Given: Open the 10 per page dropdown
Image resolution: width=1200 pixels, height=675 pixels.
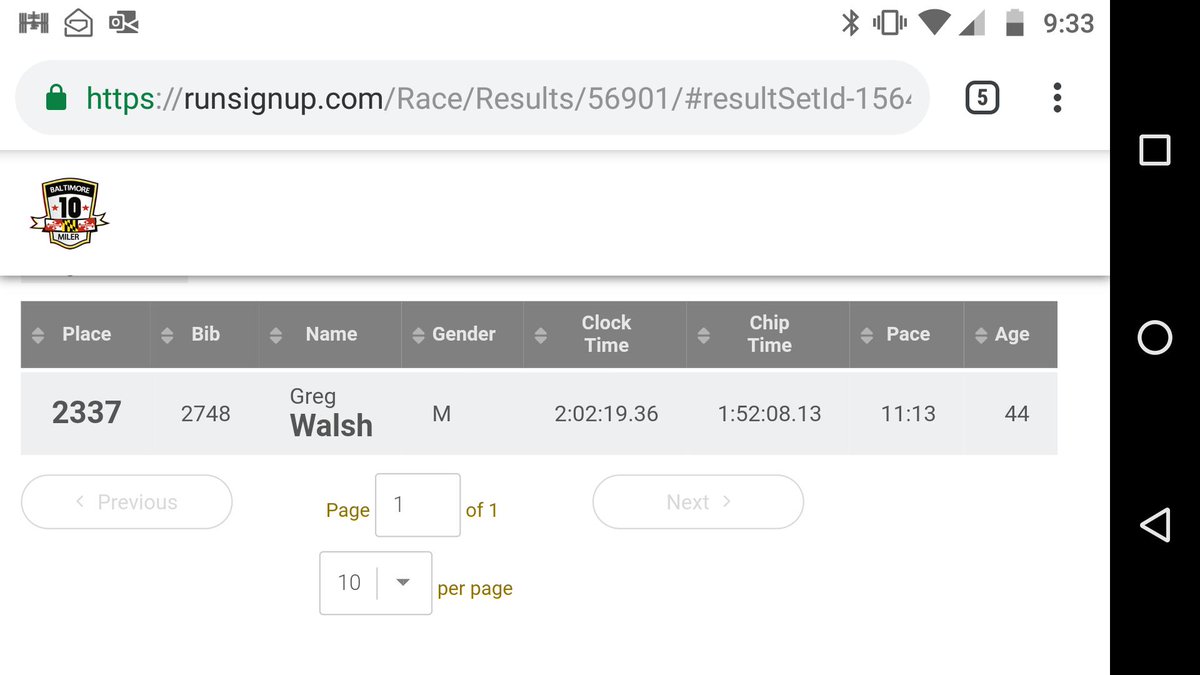Looking at the screenshot, I should pos(375,582).
